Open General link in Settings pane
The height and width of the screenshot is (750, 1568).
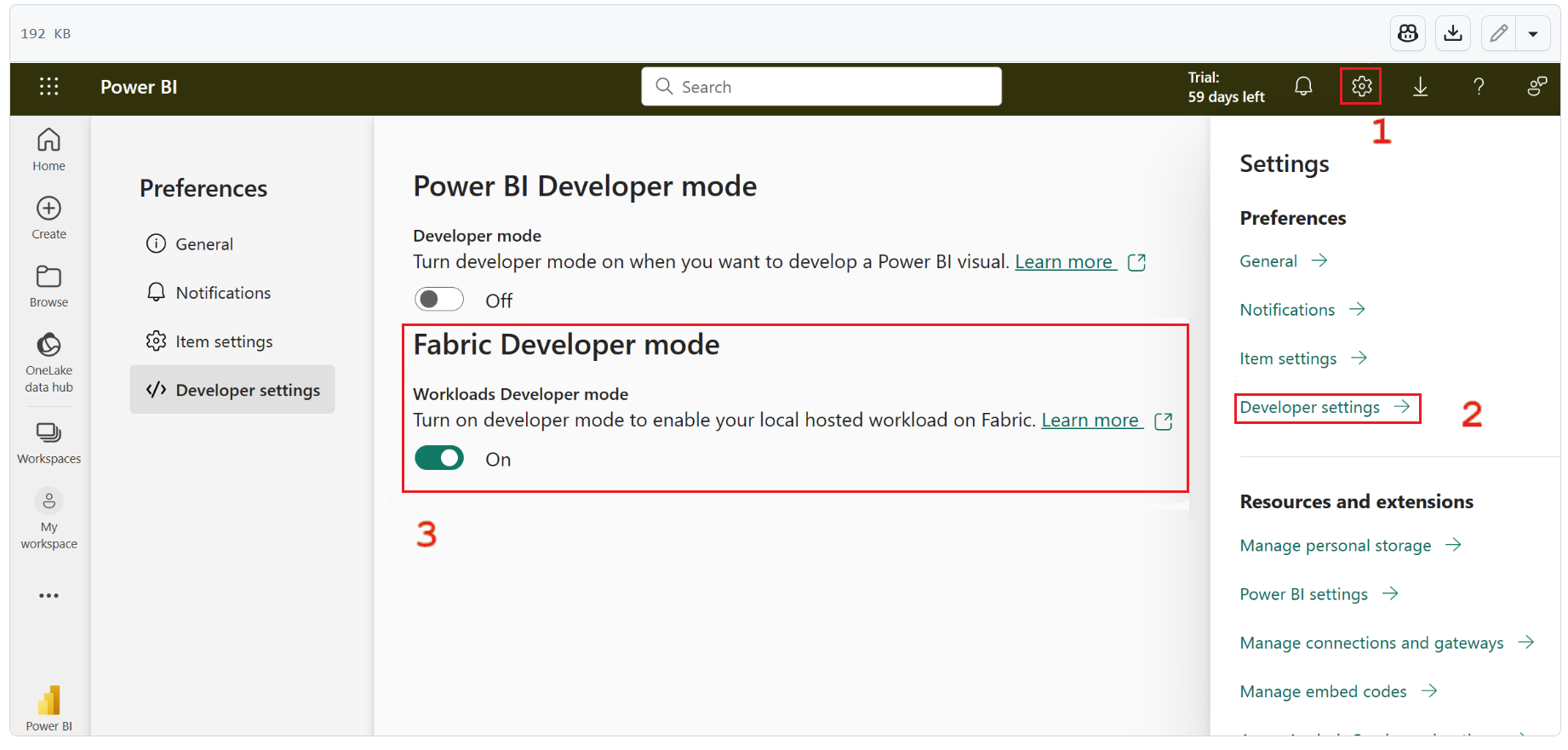coord(1284,261)
